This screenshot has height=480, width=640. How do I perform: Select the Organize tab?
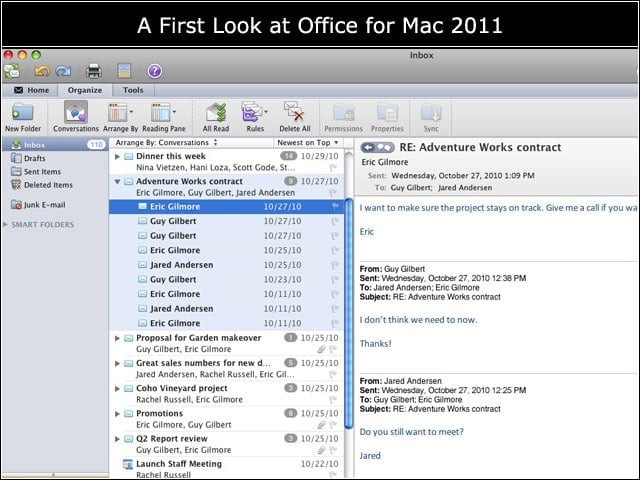tap(85, 90)
